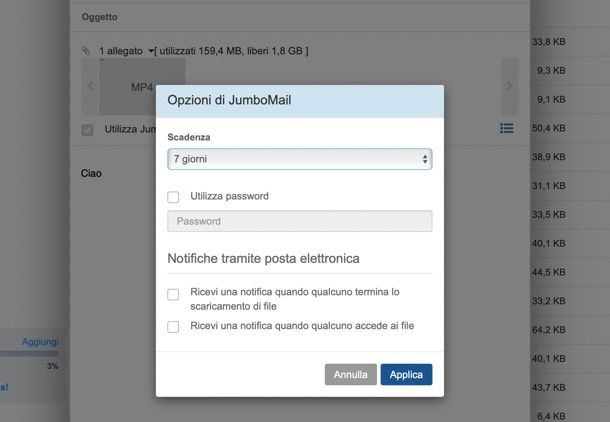Select the 43,7 KB message size entry

(x=549, y=387)
